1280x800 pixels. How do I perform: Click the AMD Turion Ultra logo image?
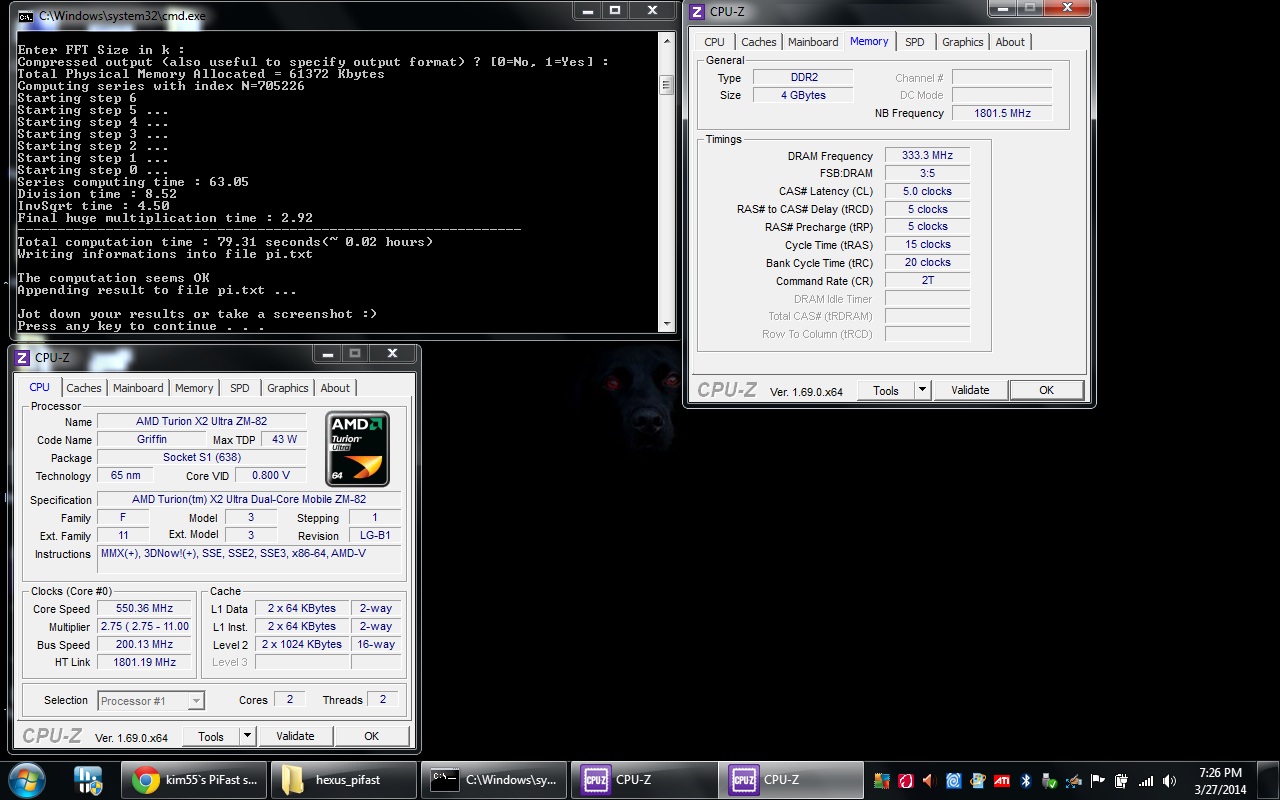[x=358, y=449]
